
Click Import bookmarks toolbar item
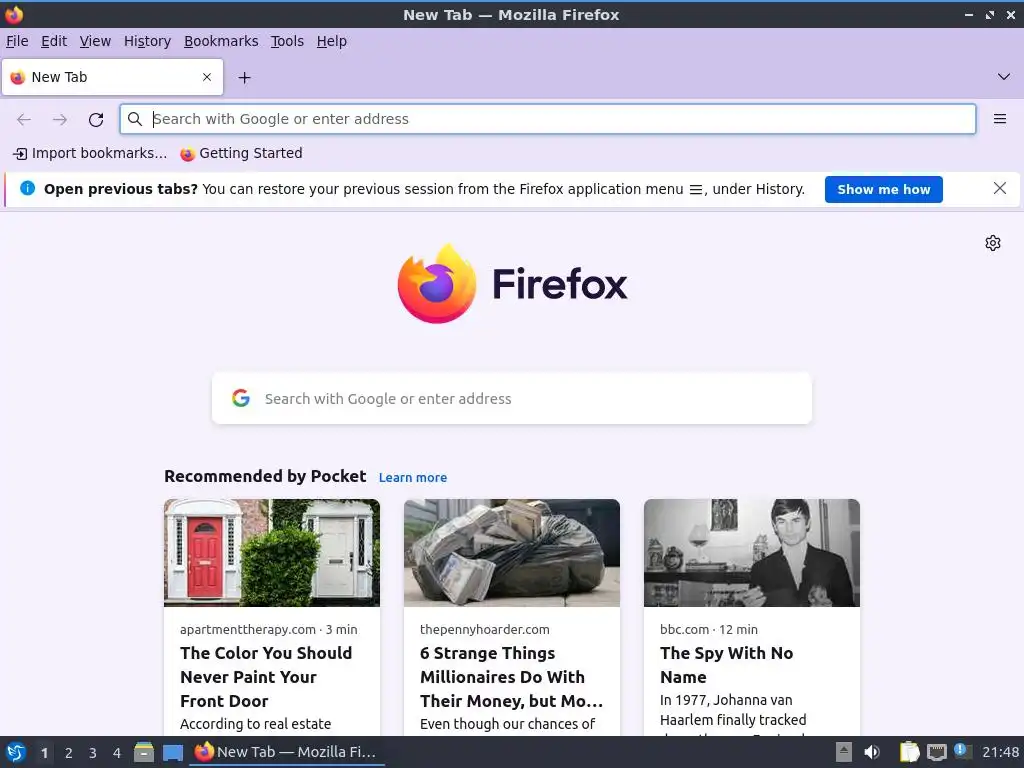(90, 153)
